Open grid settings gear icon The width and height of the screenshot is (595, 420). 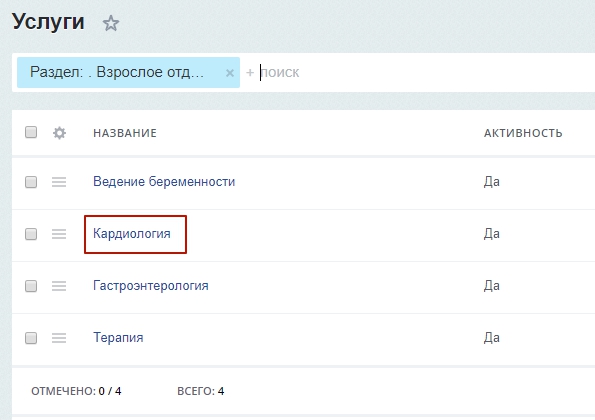pyautogui.click(x=59, y=133)
